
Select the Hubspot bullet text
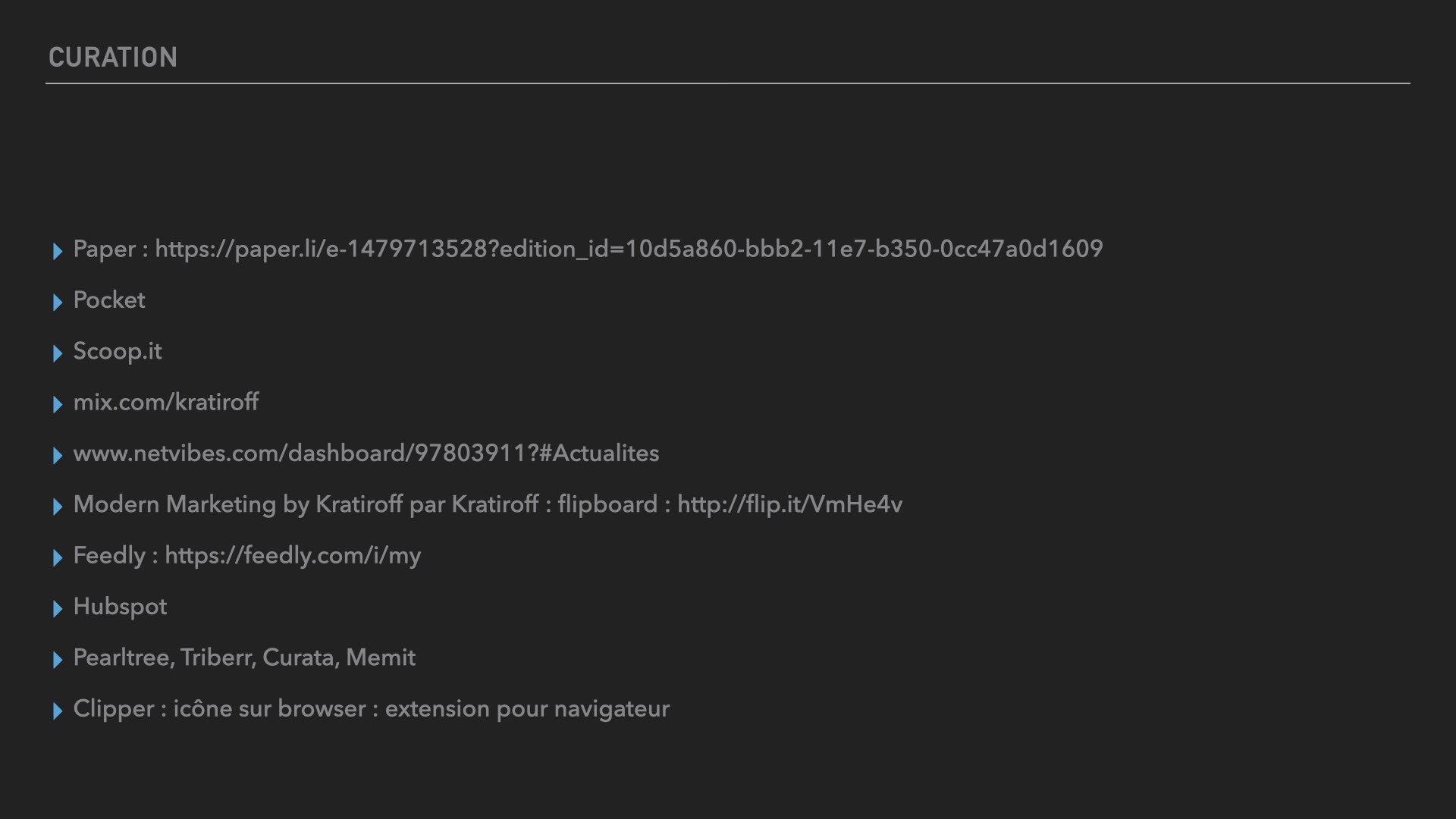click(x=120, y=607)
